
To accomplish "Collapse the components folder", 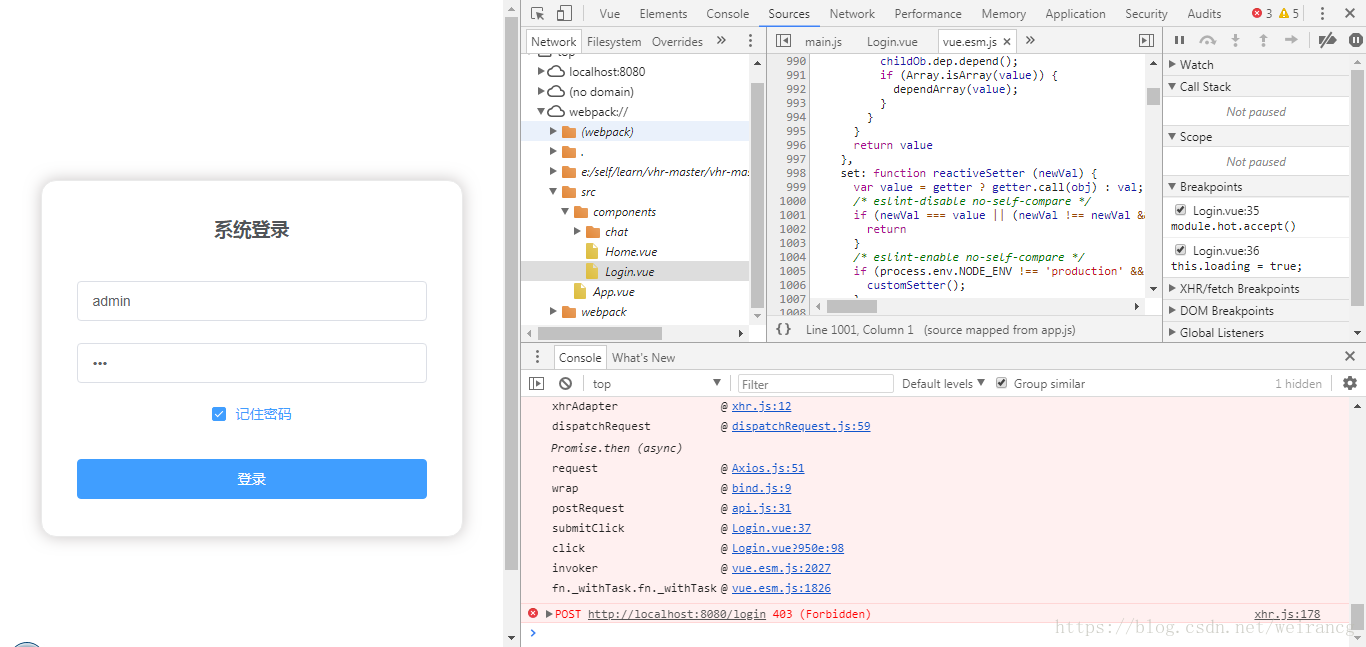I will pos(565,211).
